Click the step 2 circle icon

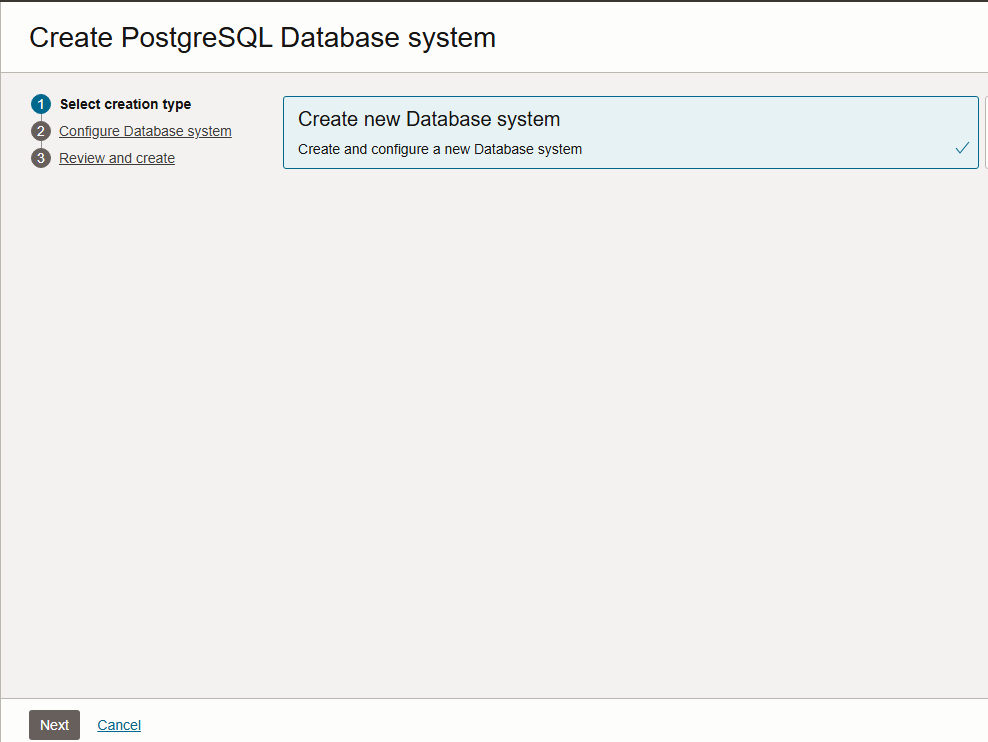point(41,131)
